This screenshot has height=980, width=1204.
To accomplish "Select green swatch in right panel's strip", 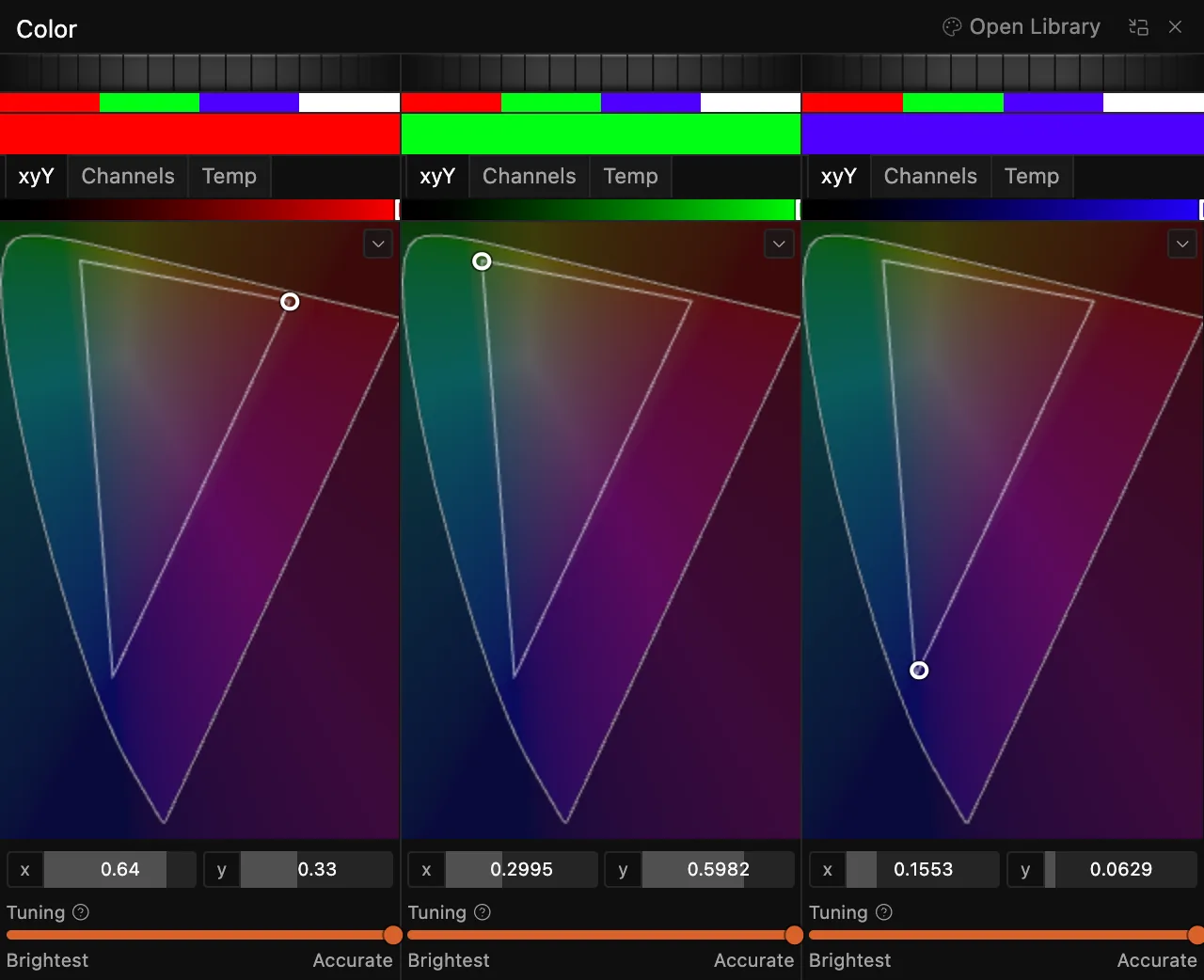I will click(x=953, y=103).
